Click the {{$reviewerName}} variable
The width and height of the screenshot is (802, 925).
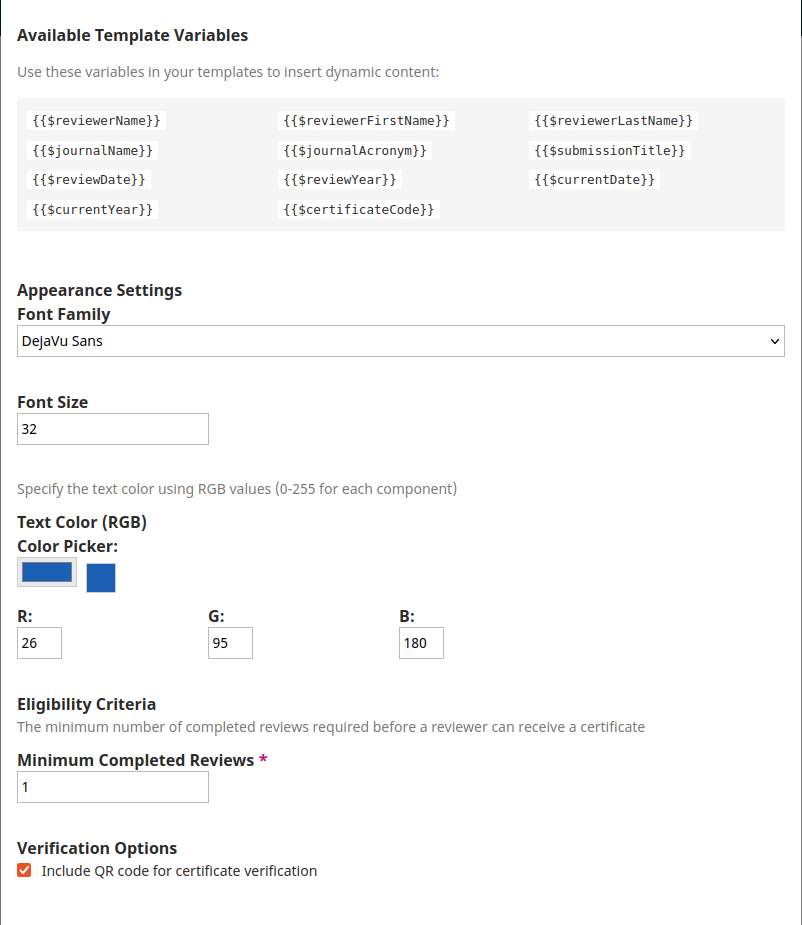coord(96,121)
